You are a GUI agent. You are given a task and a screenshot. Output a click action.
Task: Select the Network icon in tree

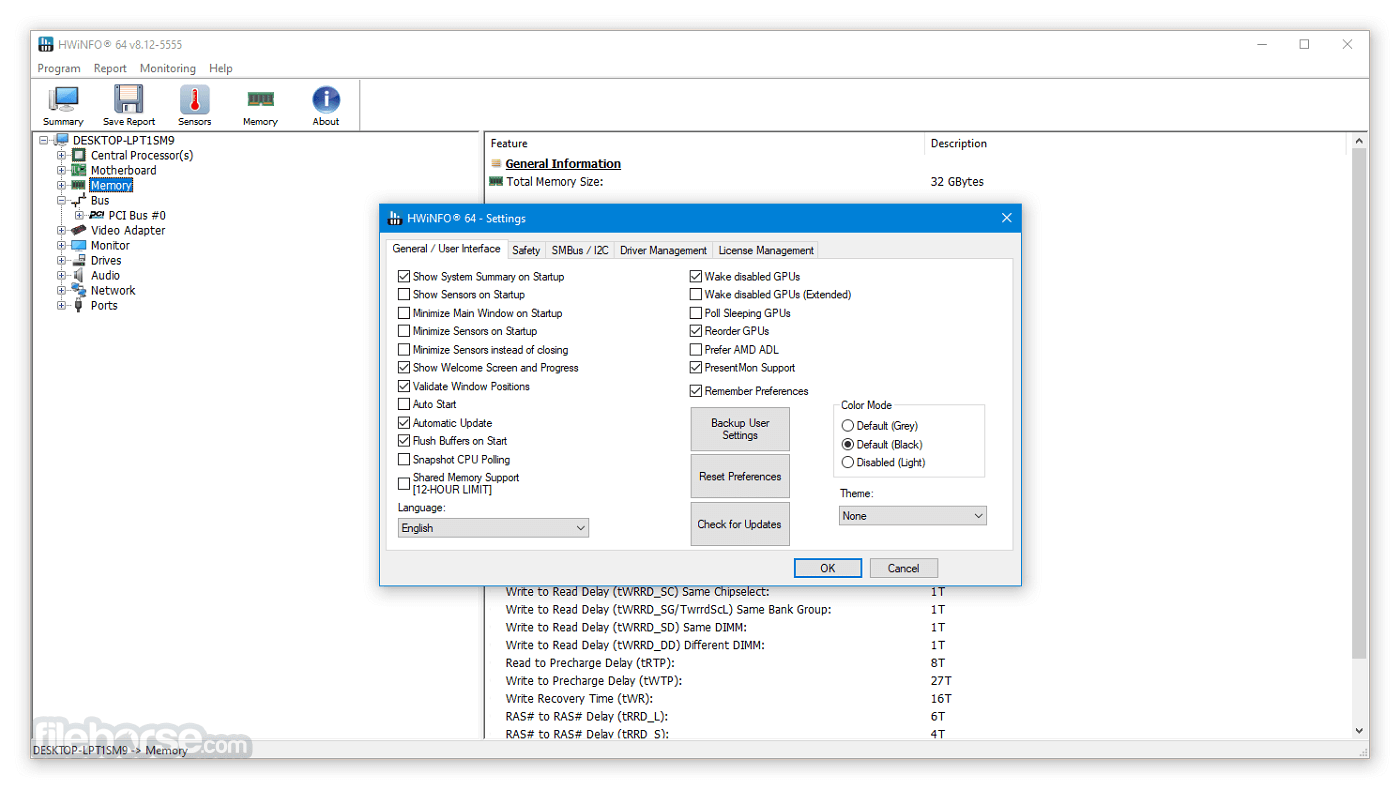pos(79,290)
